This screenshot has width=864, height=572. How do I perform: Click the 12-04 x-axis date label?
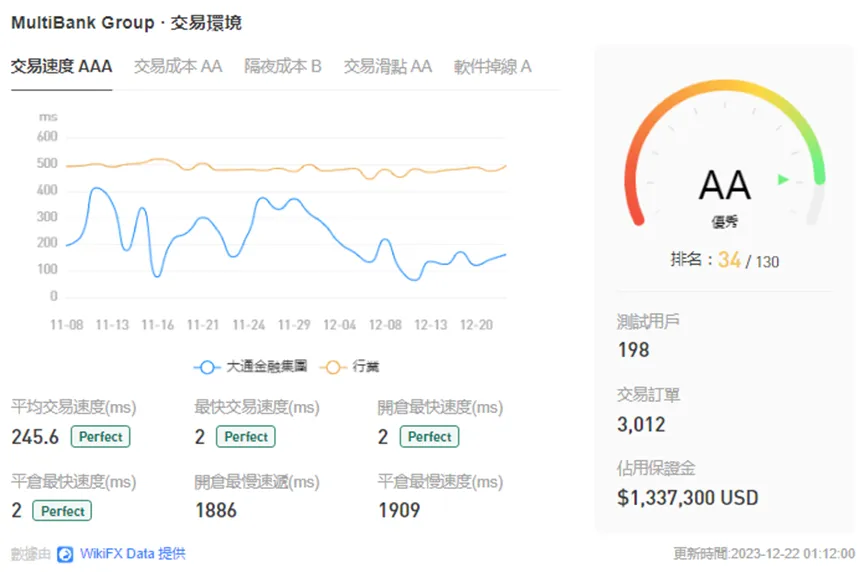pos(340,325)
